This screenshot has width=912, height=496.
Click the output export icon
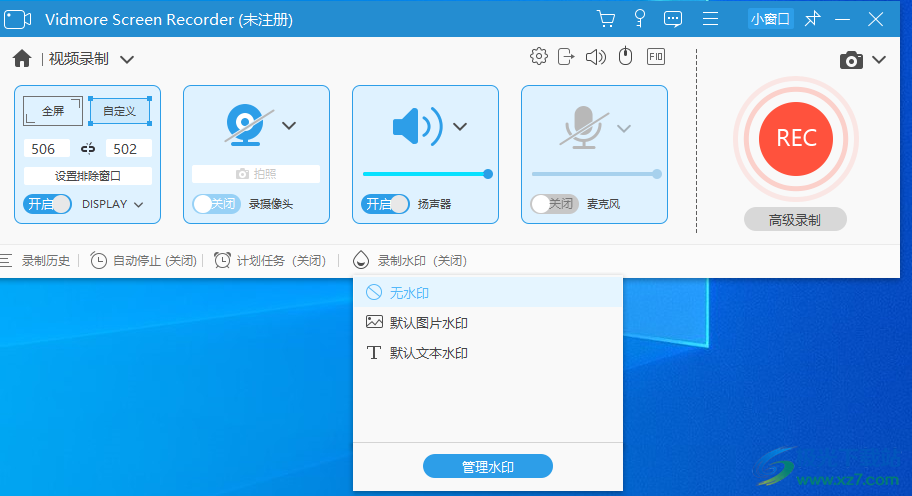click(x=566, y=56)
